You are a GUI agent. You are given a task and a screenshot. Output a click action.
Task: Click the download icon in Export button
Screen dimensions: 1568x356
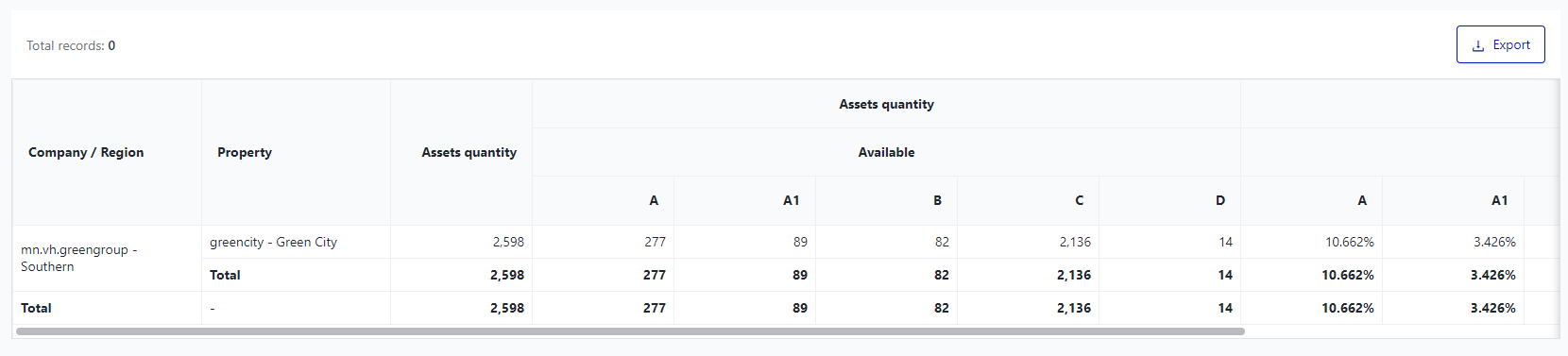(x=1478, y=45)
